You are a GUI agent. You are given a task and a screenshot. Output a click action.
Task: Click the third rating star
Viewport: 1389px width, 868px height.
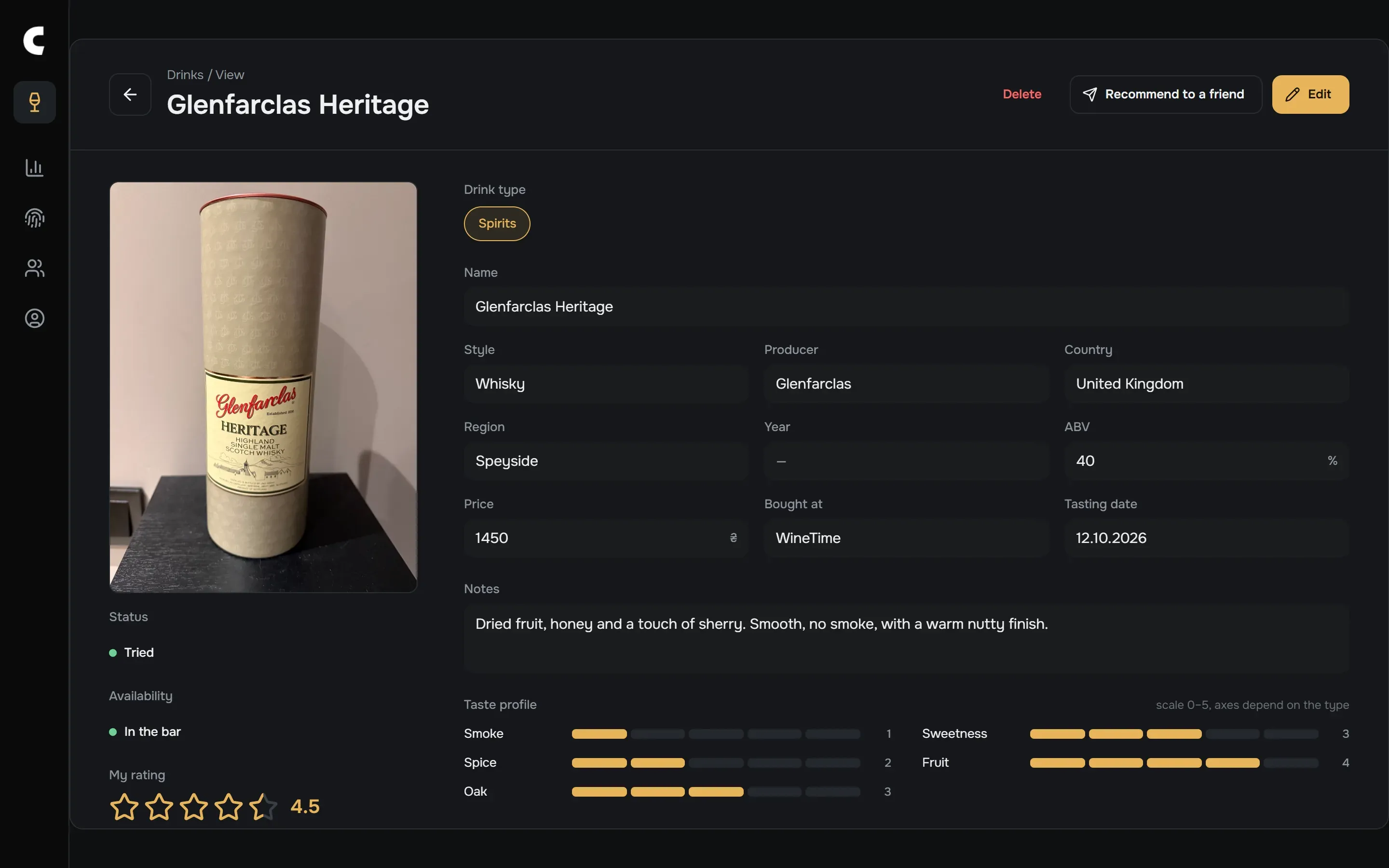coord(194,807)
